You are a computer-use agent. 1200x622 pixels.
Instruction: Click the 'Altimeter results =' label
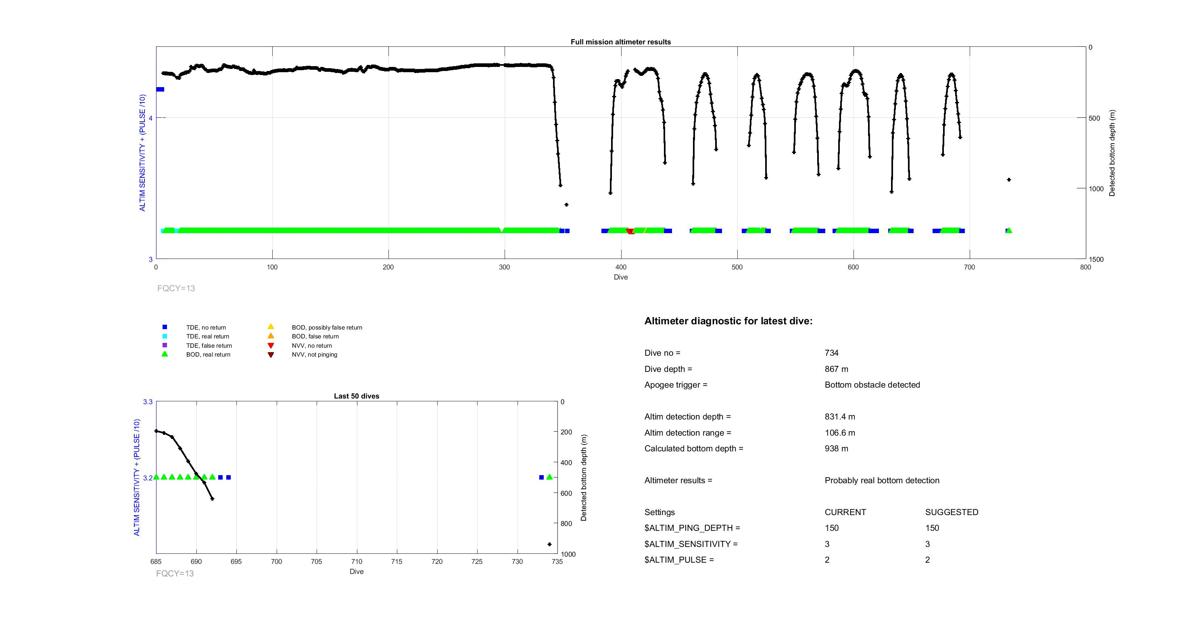coord(678,480)
